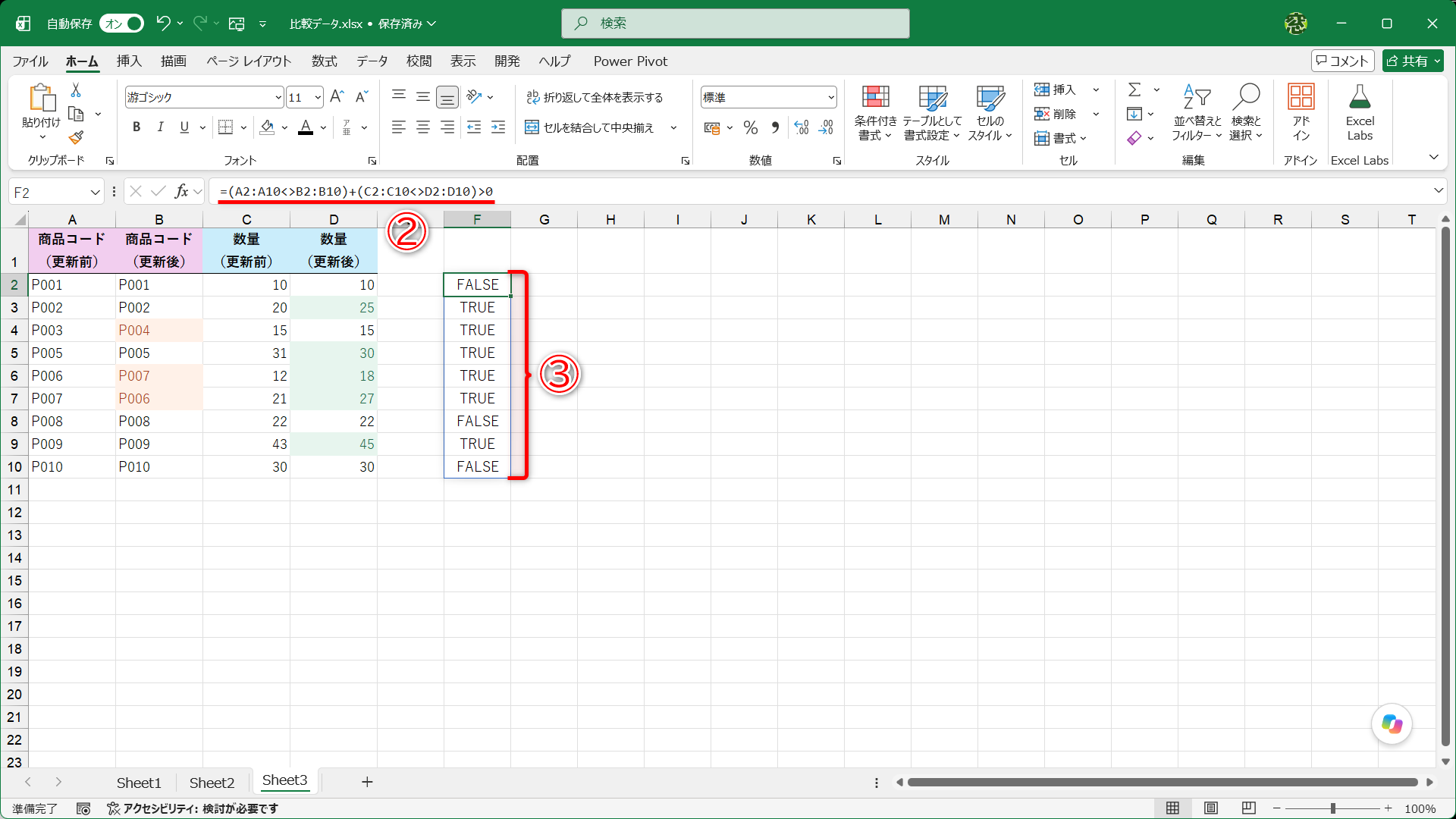This screenshot has height=819, width=1456.
Task: Open Format as Table (テーブルとして書式設定)
Action: click(932, 113)
